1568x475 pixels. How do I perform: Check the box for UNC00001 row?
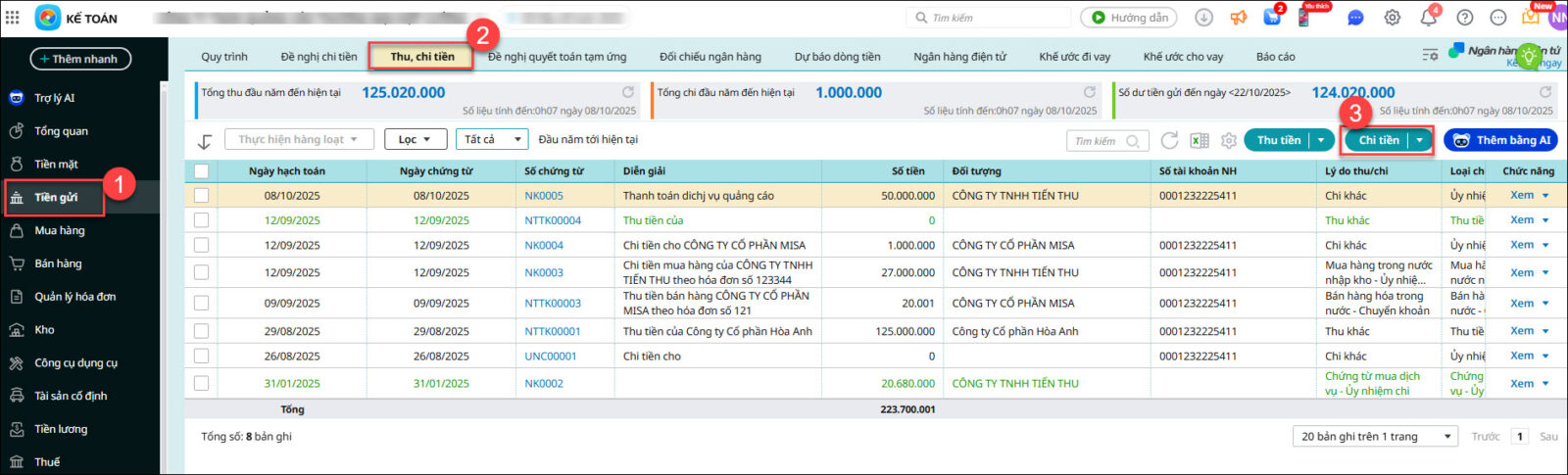click(201, 356)
